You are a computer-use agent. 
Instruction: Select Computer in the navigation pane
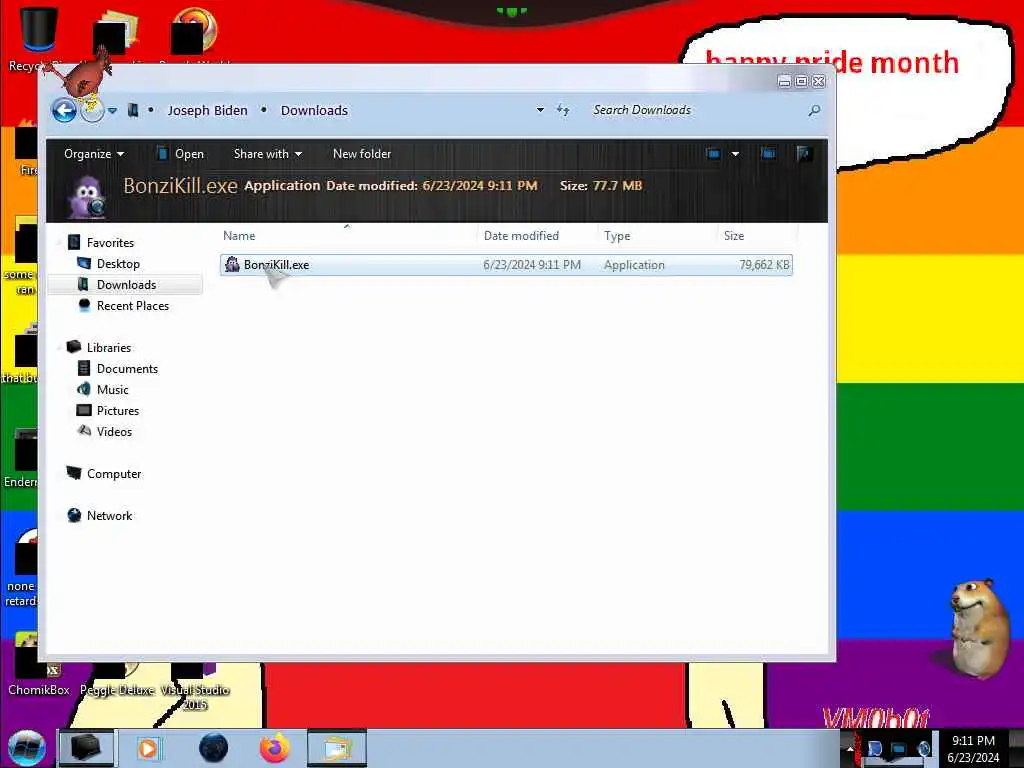[x=114, y=473]
